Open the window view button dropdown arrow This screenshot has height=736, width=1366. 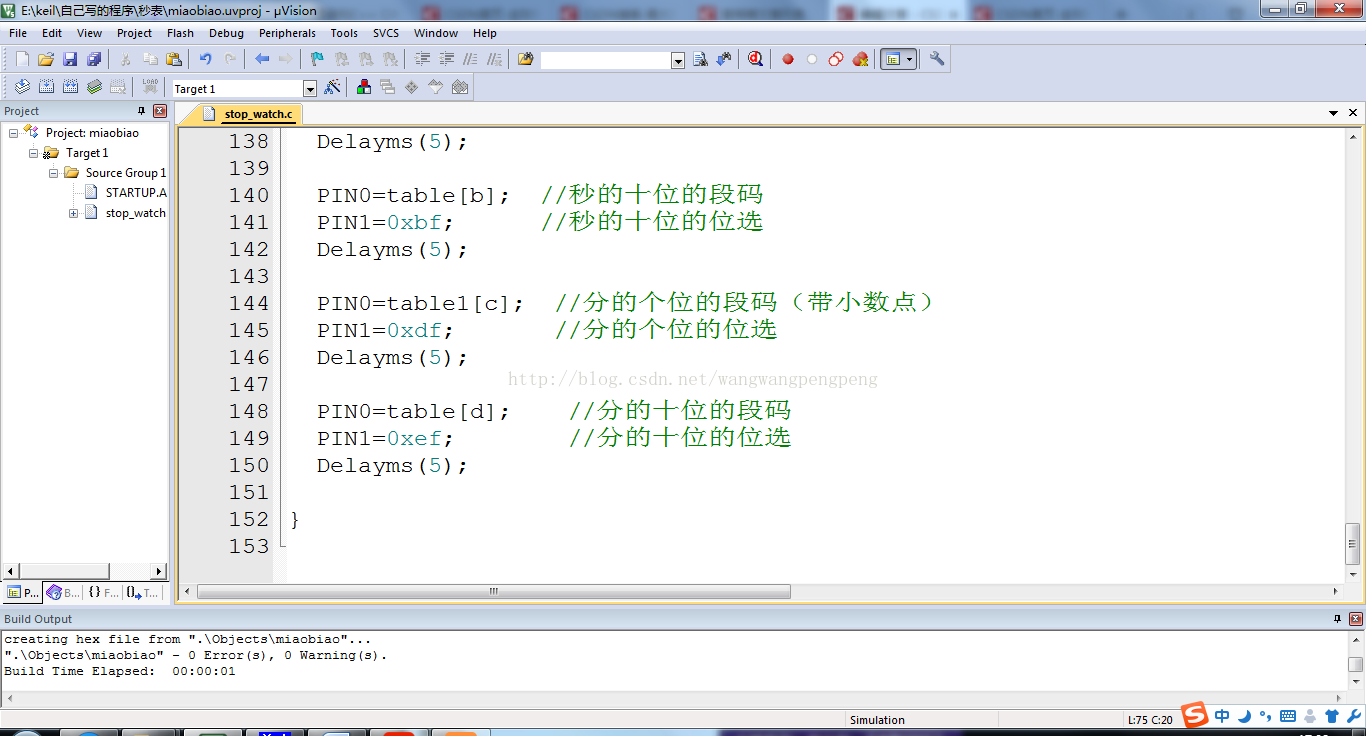(x=909, y=60)
